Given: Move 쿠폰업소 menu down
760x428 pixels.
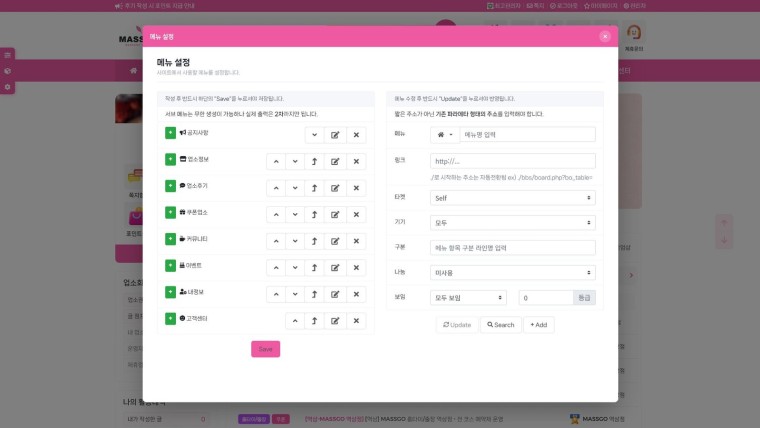Looking at the screenshot, I should (295, 215).
